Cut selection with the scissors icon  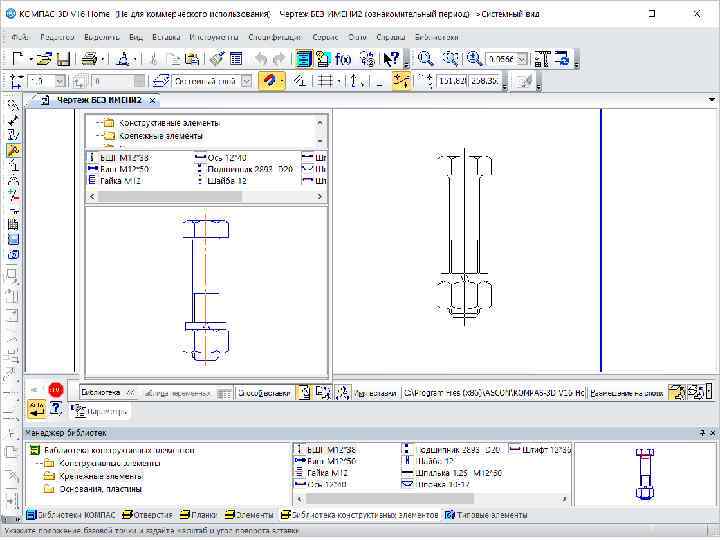click(x=154, y=59)
